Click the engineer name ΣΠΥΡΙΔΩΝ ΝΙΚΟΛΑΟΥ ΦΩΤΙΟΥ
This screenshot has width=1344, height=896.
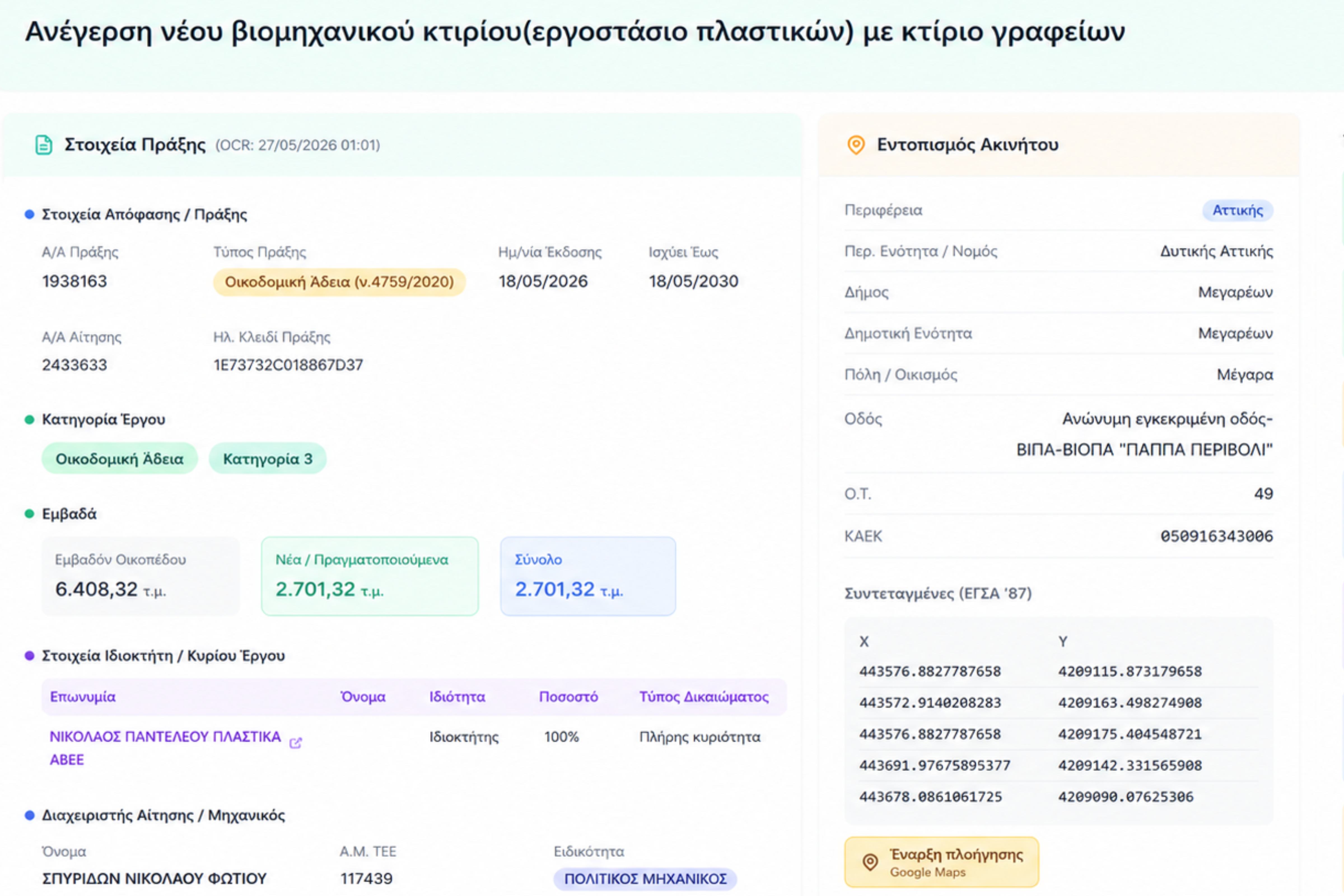(x=154, y=878)
